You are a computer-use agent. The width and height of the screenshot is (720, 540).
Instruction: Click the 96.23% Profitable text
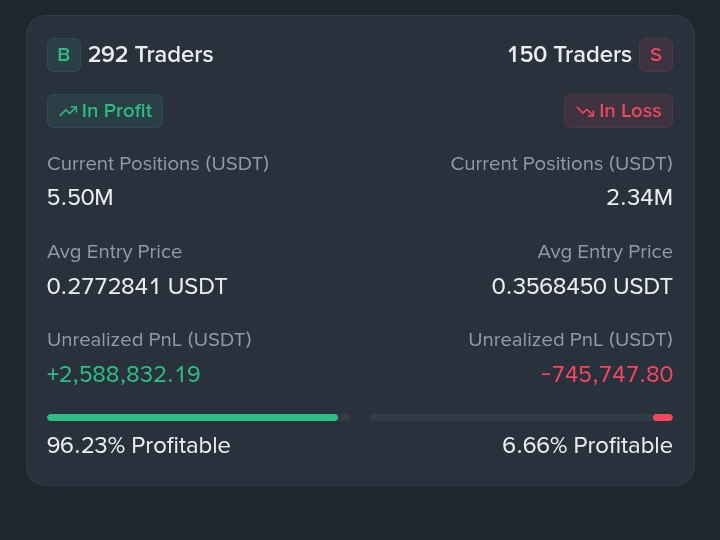pos(139,445)
